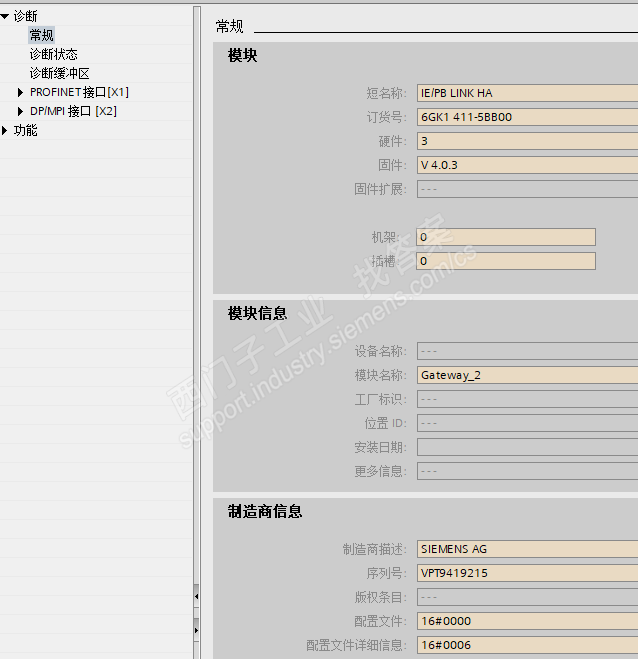Select 常规 in the navigation tree
The image size is (638, 659).
click(42, 35)
